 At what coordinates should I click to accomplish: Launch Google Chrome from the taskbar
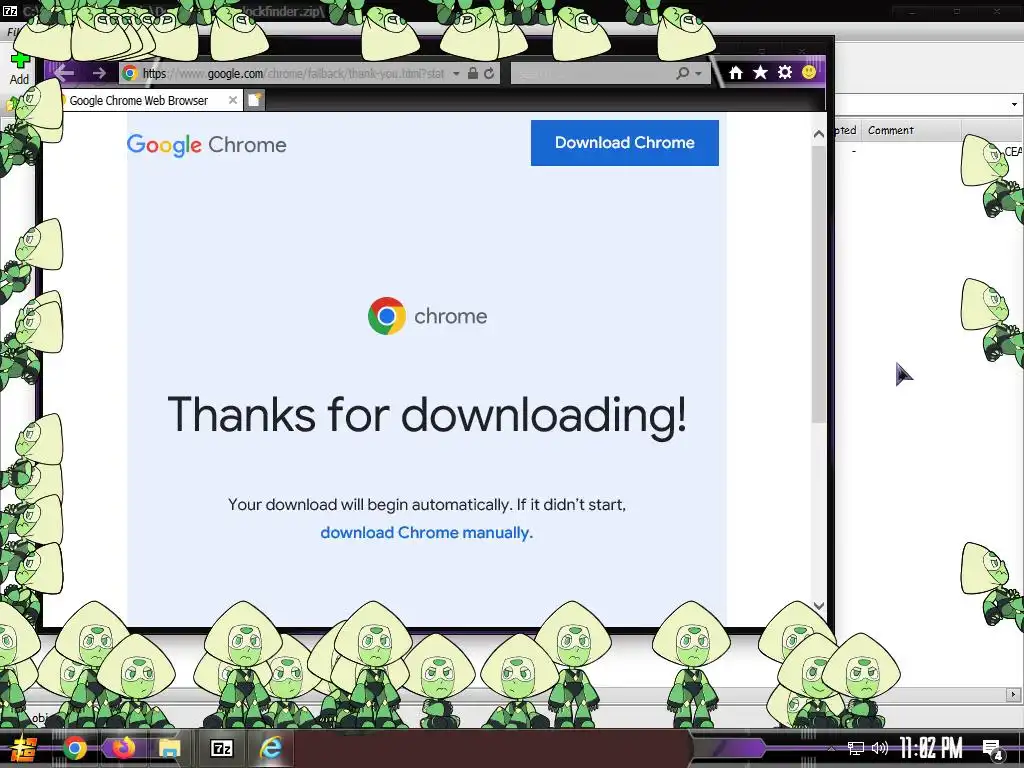tap(75, 748)
